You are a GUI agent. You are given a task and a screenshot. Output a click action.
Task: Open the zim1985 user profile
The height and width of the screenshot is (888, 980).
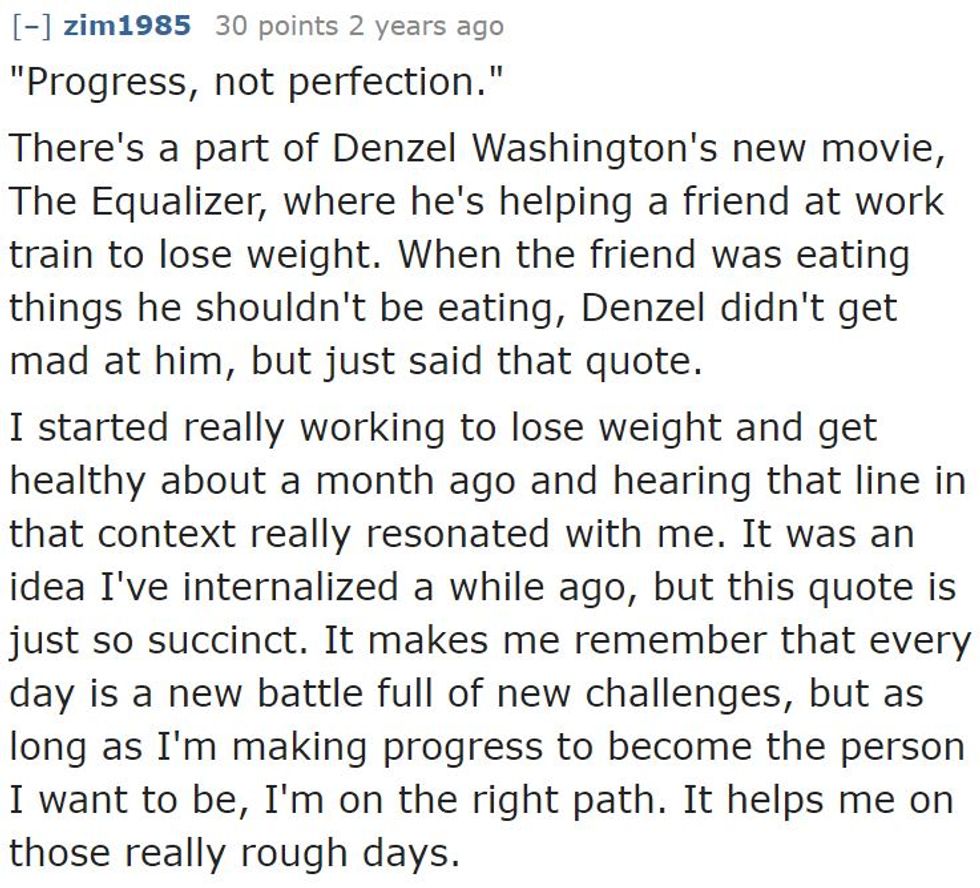pos(126,26)
